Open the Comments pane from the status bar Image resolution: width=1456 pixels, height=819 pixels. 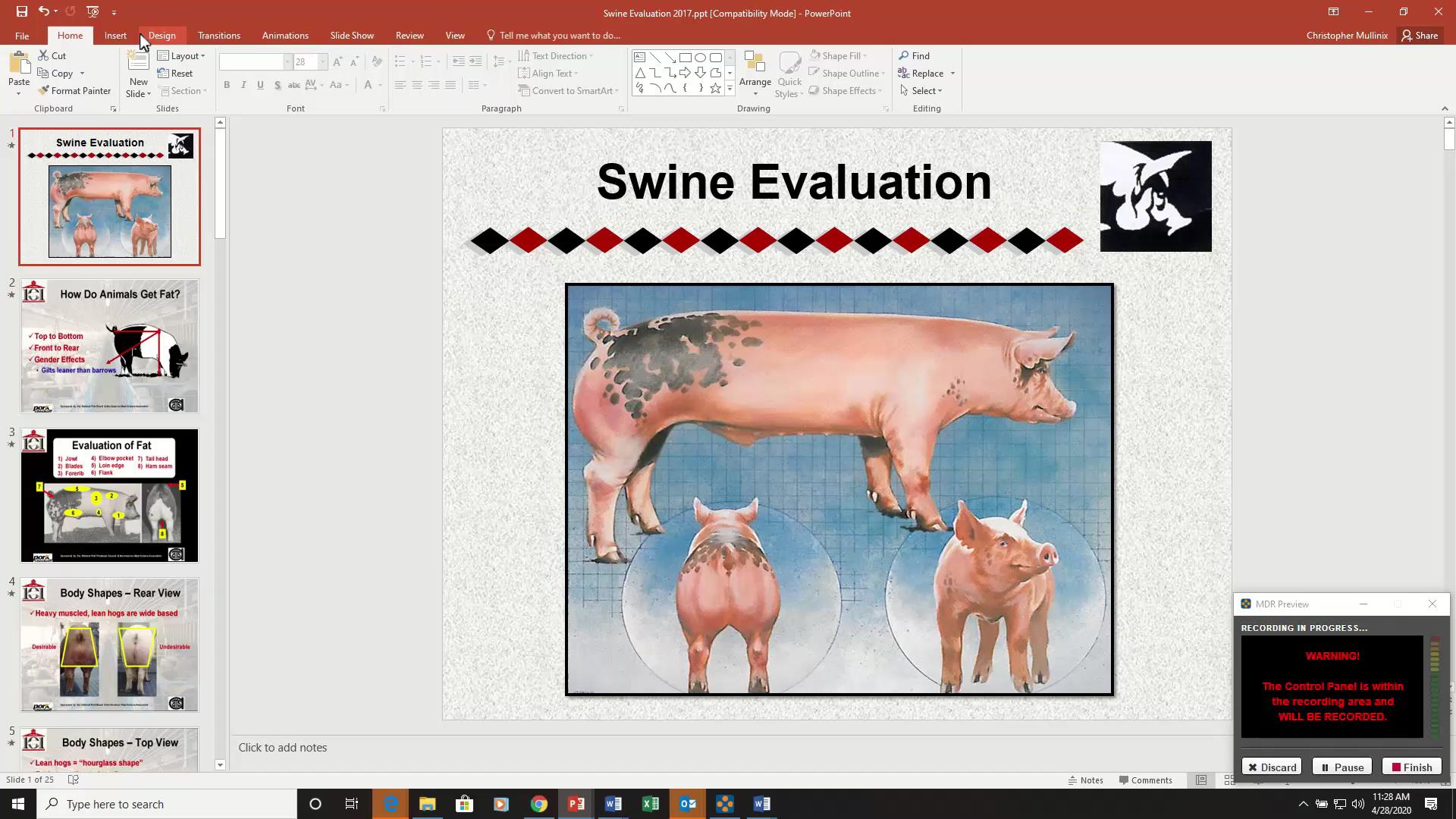(x=1146, y=780)
